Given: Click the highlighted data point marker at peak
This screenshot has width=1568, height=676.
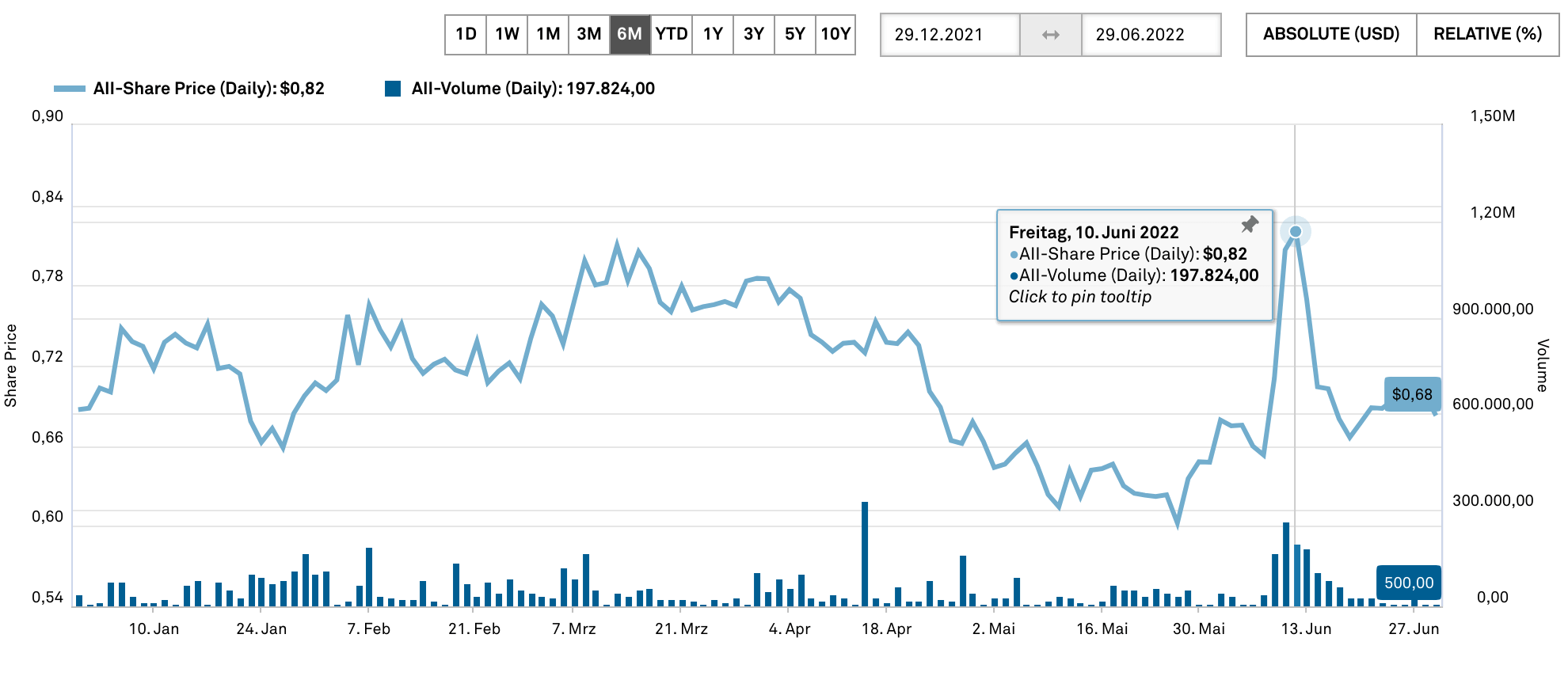Looking at the screenshot, I should pyautogui.click(x=1296, y=232).
